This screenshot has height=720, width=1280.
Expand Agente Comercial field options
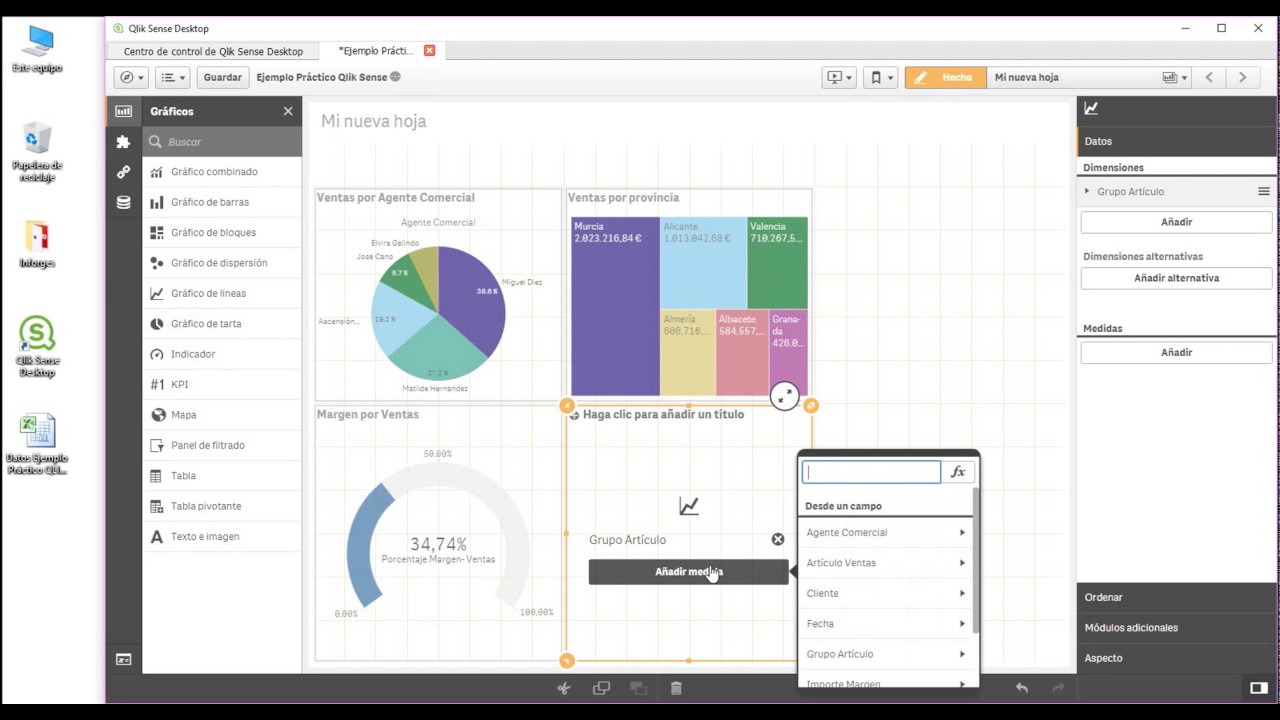tap(962, 532)
